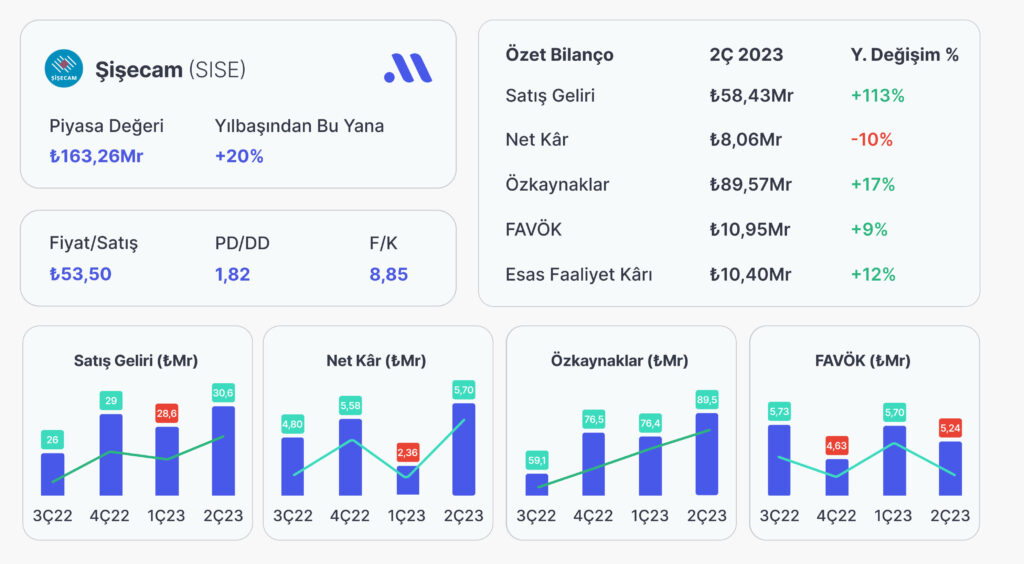The height and width of the screenshot is (564, 1024).
Task: Click the 76,4 label in Özkaynaklar chart
Action: coord(650,423)
